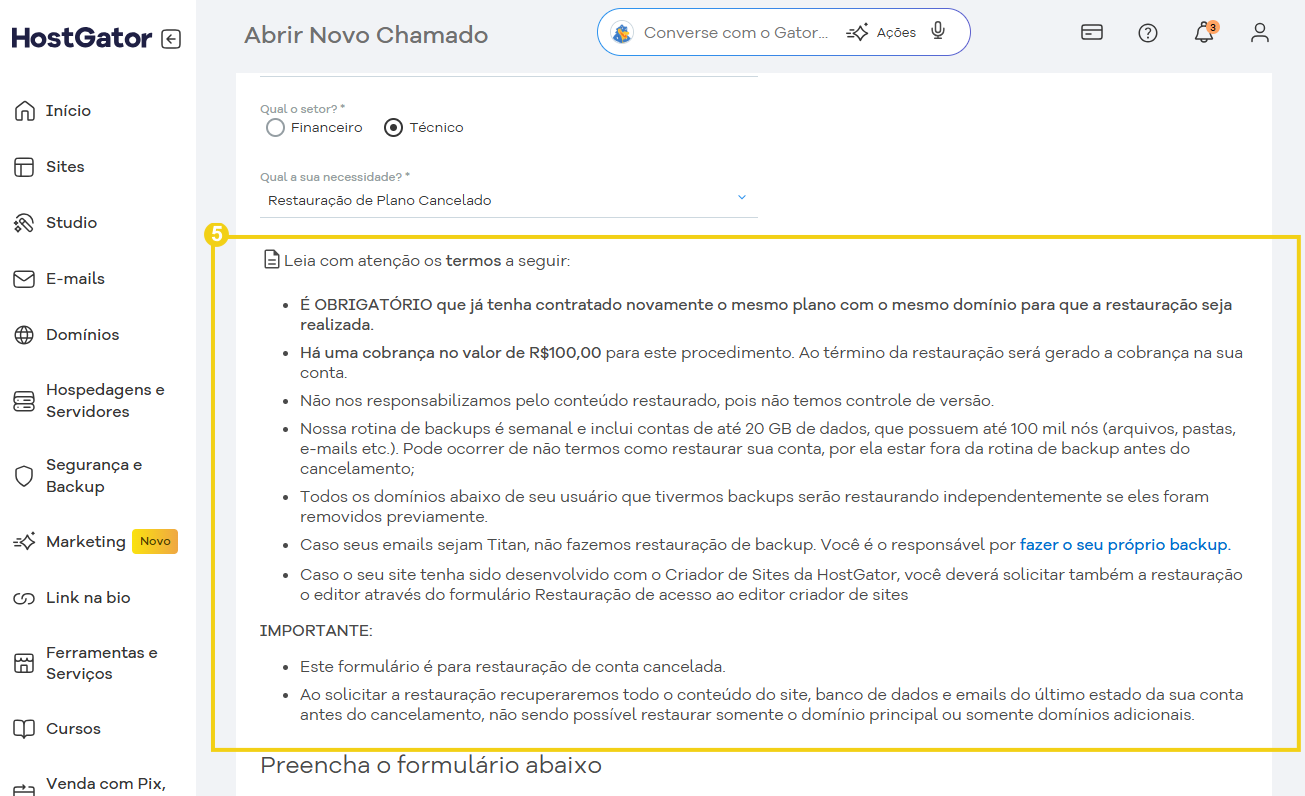Click the 'Abrir Novo Chamado' page title
1305x796 pixels.
[x=366, y=35]
